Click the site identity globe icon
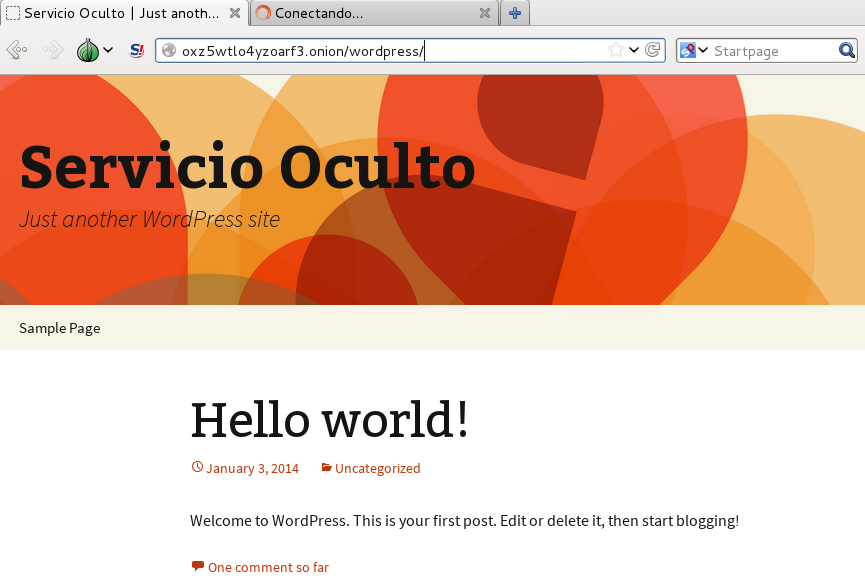 (169, 51)
